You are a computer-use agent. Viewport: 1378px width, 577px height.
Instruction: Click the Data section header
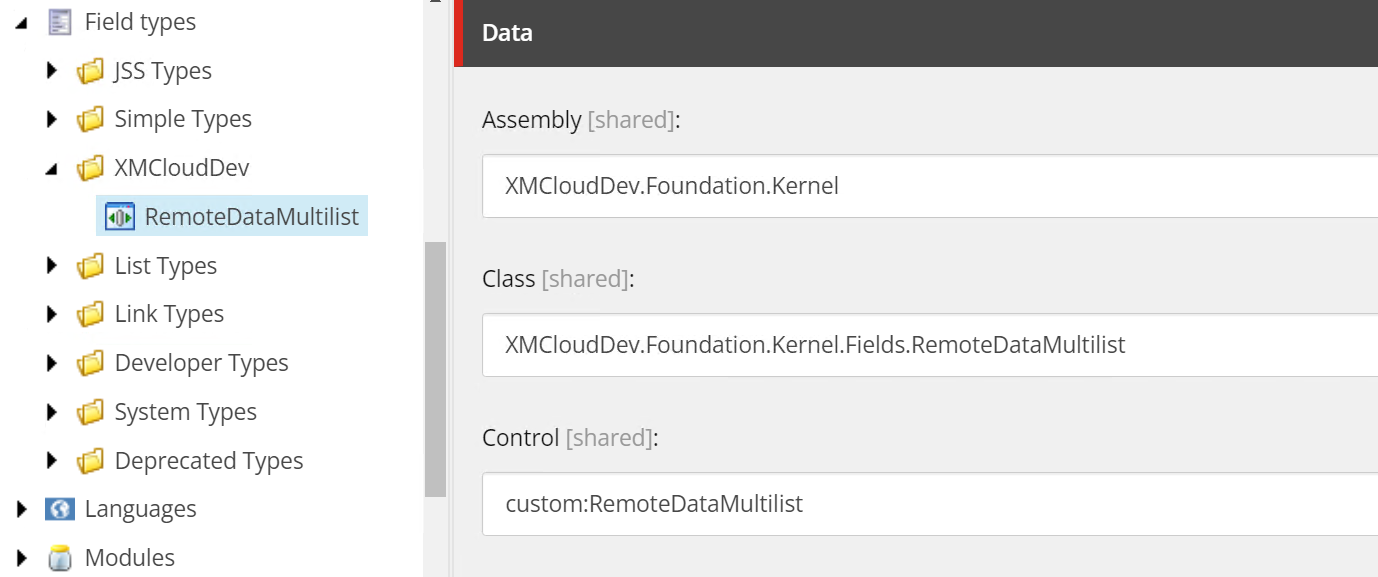tap(506, 32)
